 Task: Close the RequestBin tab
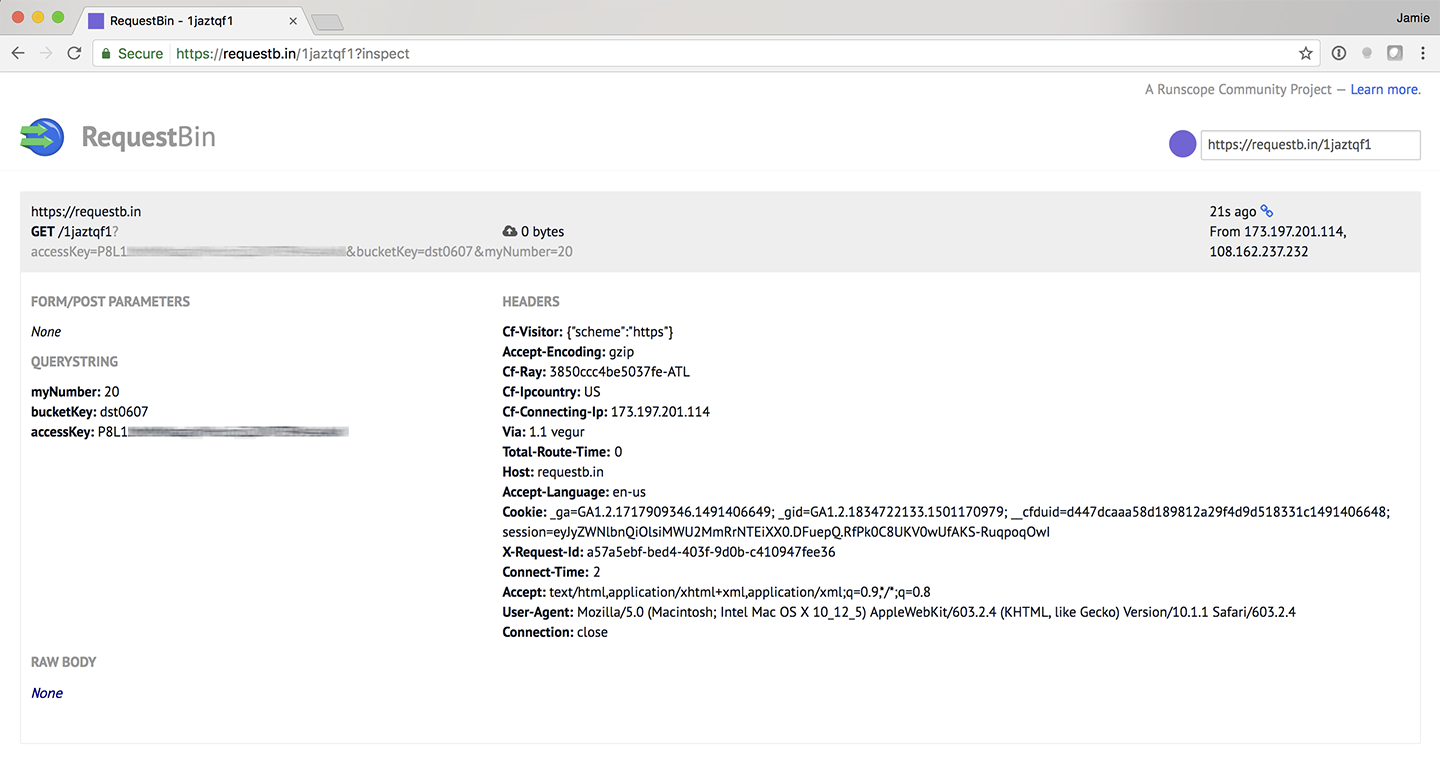[x=293, y=21]
